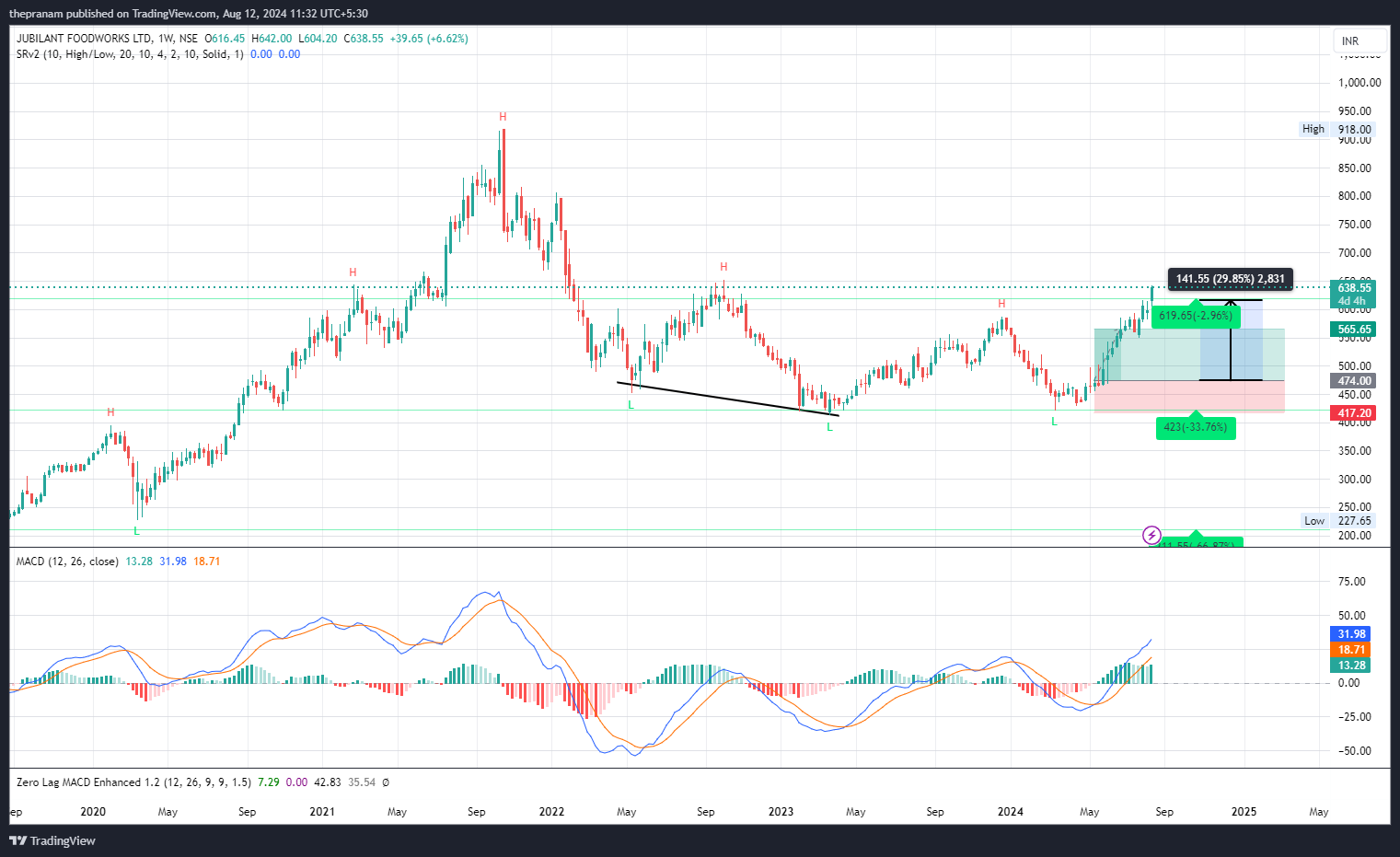Click the 2021 label on time axis
The image size is (1400, 857).
(x=322, y=812)
